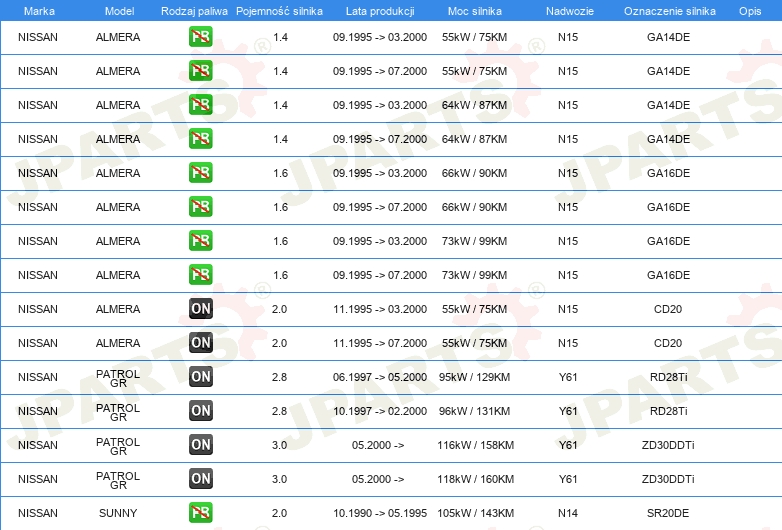Screen dimensions: 782x530
Task: Select 66kW / 90KM cell in 03.2000 row
Action: coord(474,173)
